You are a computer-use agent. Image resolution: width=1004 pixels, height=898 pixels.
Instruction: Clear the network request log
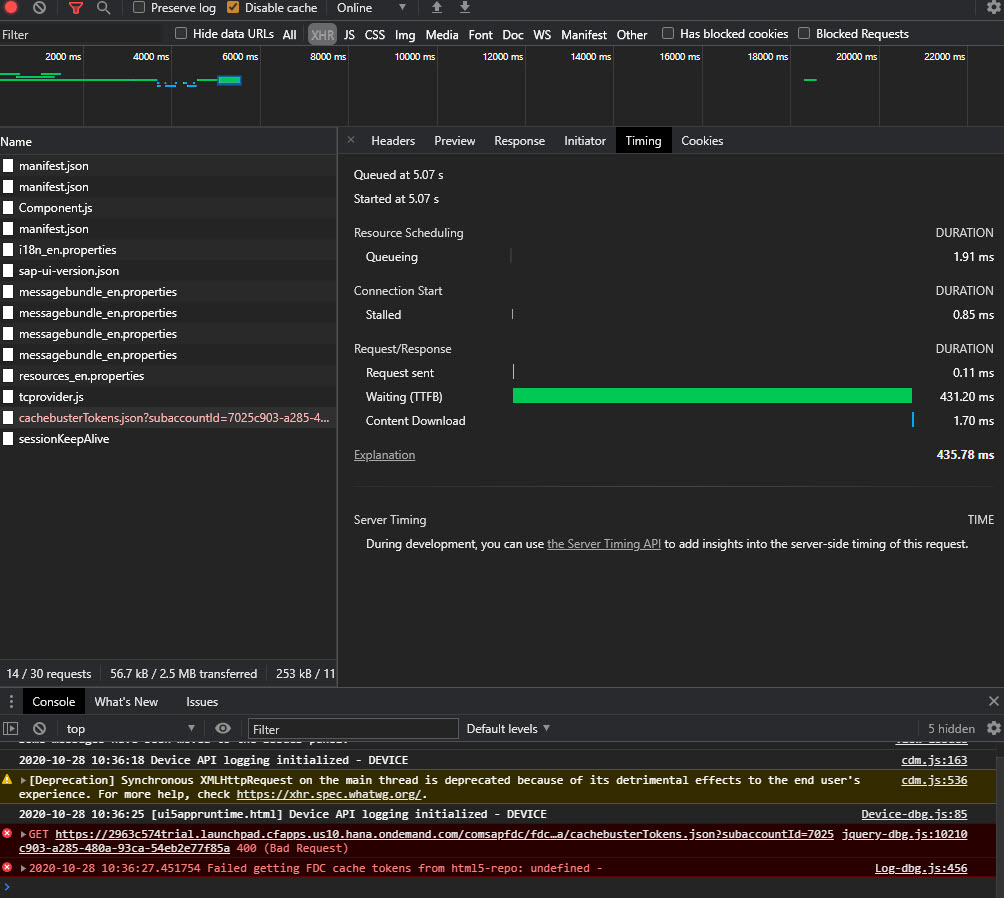[x=39, y=8]
